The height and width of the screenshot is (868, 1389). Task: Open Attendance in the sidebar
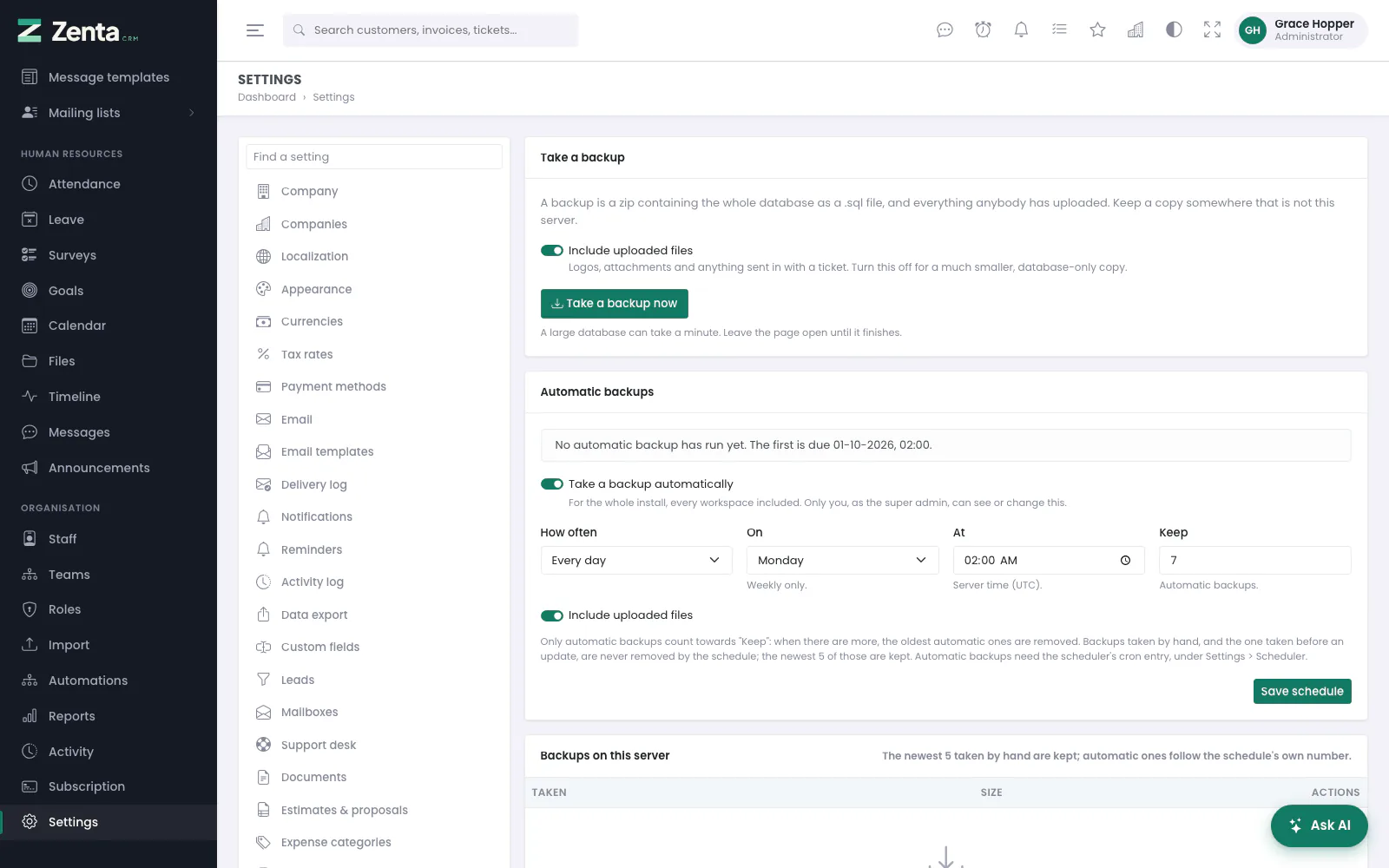click(109, 184)
